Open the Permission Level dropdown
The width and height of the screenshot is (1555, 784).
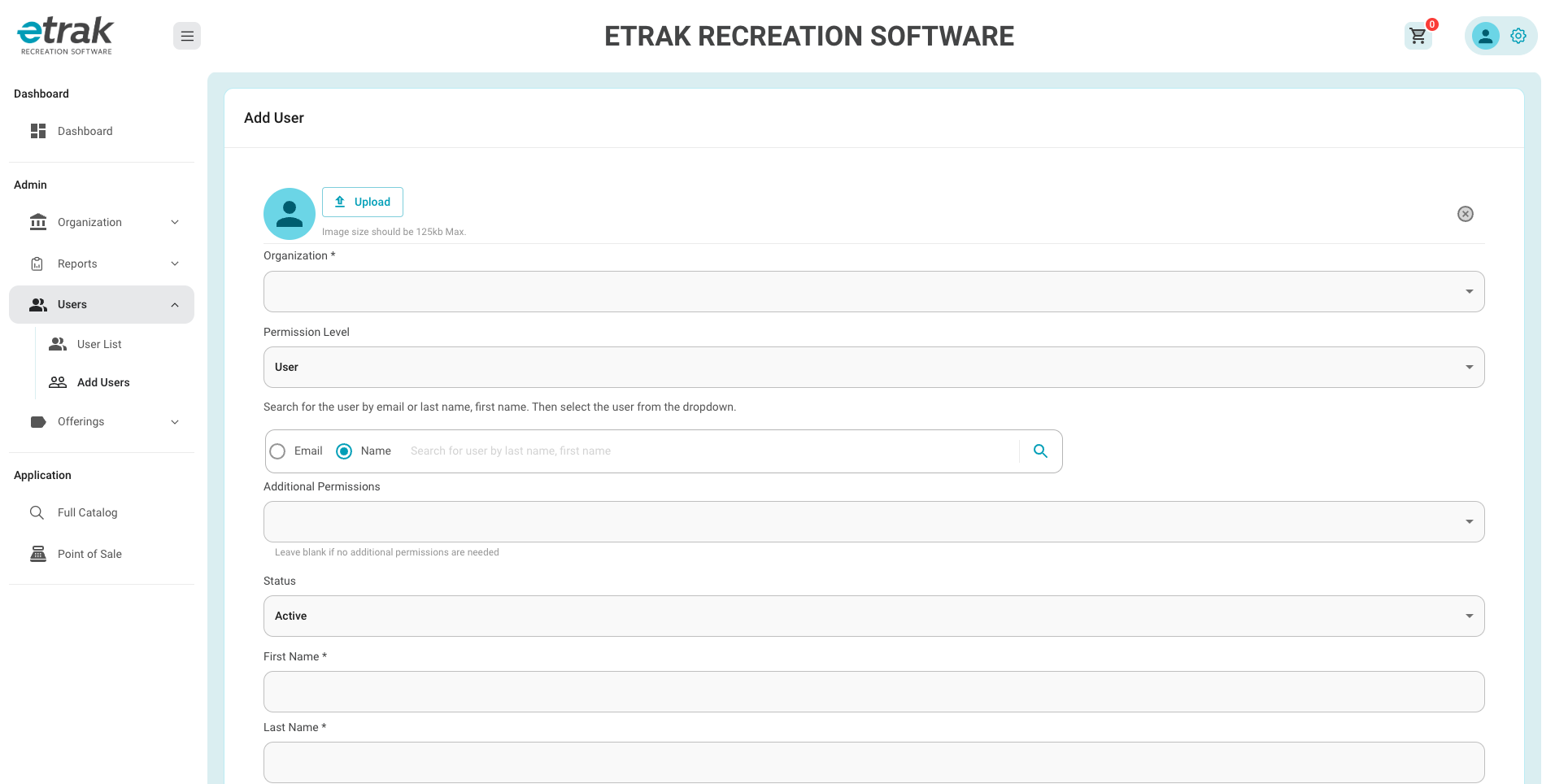coord(874,368)
